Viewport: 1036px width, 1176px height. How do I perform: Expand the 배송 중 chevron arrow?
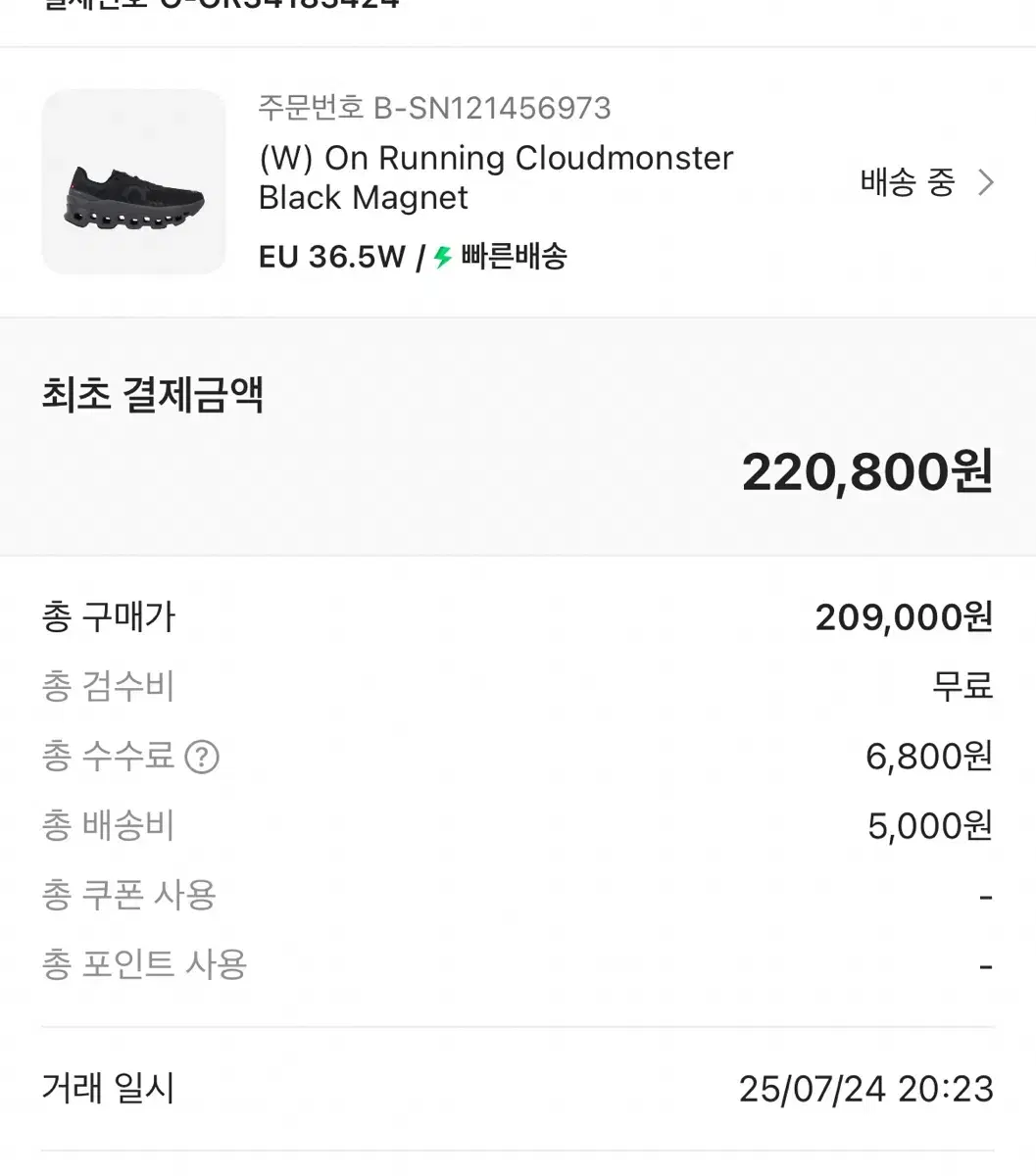(x=986, y=182)
